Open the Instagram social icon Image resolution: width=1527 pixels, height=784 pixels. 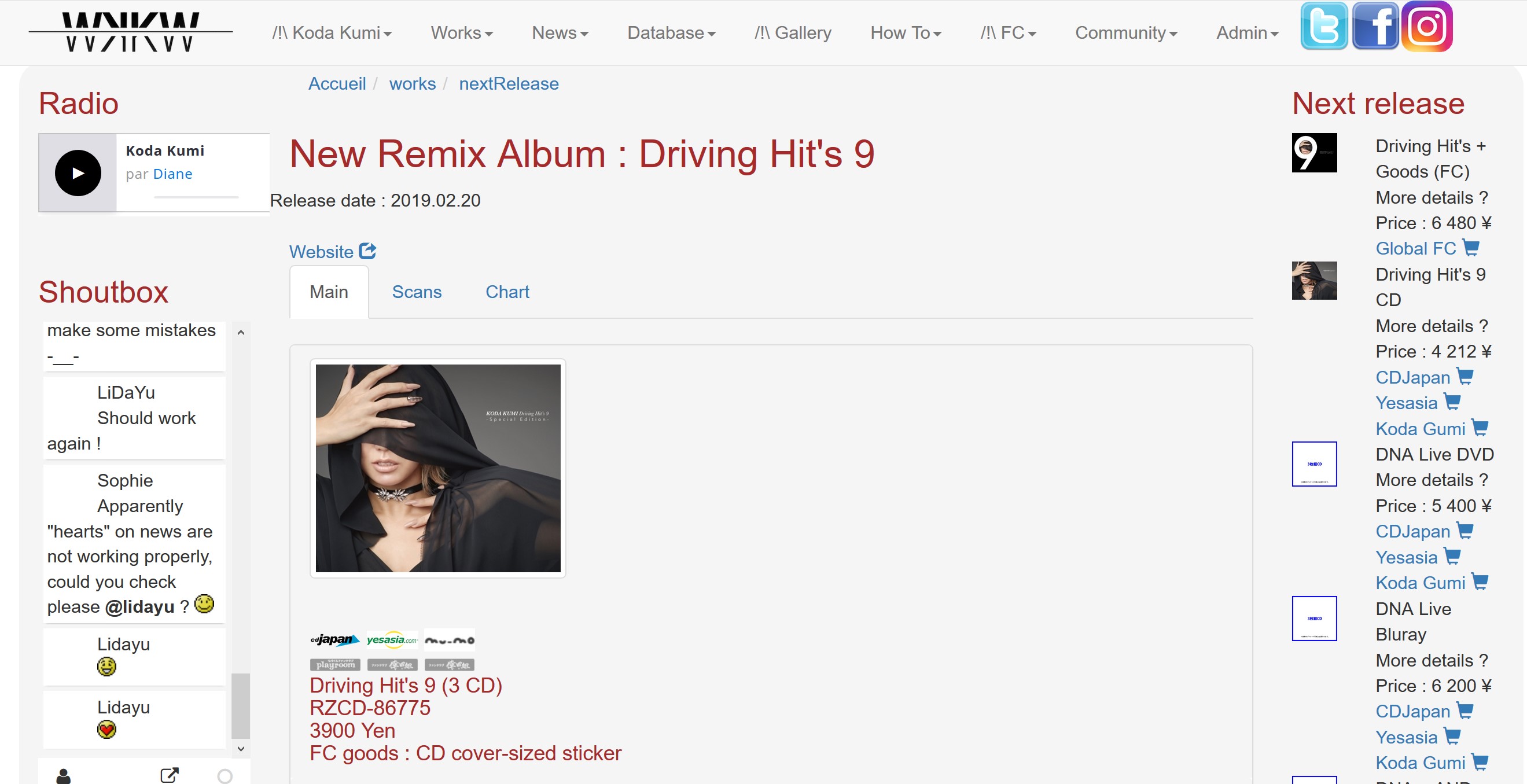pos(1427,27)
